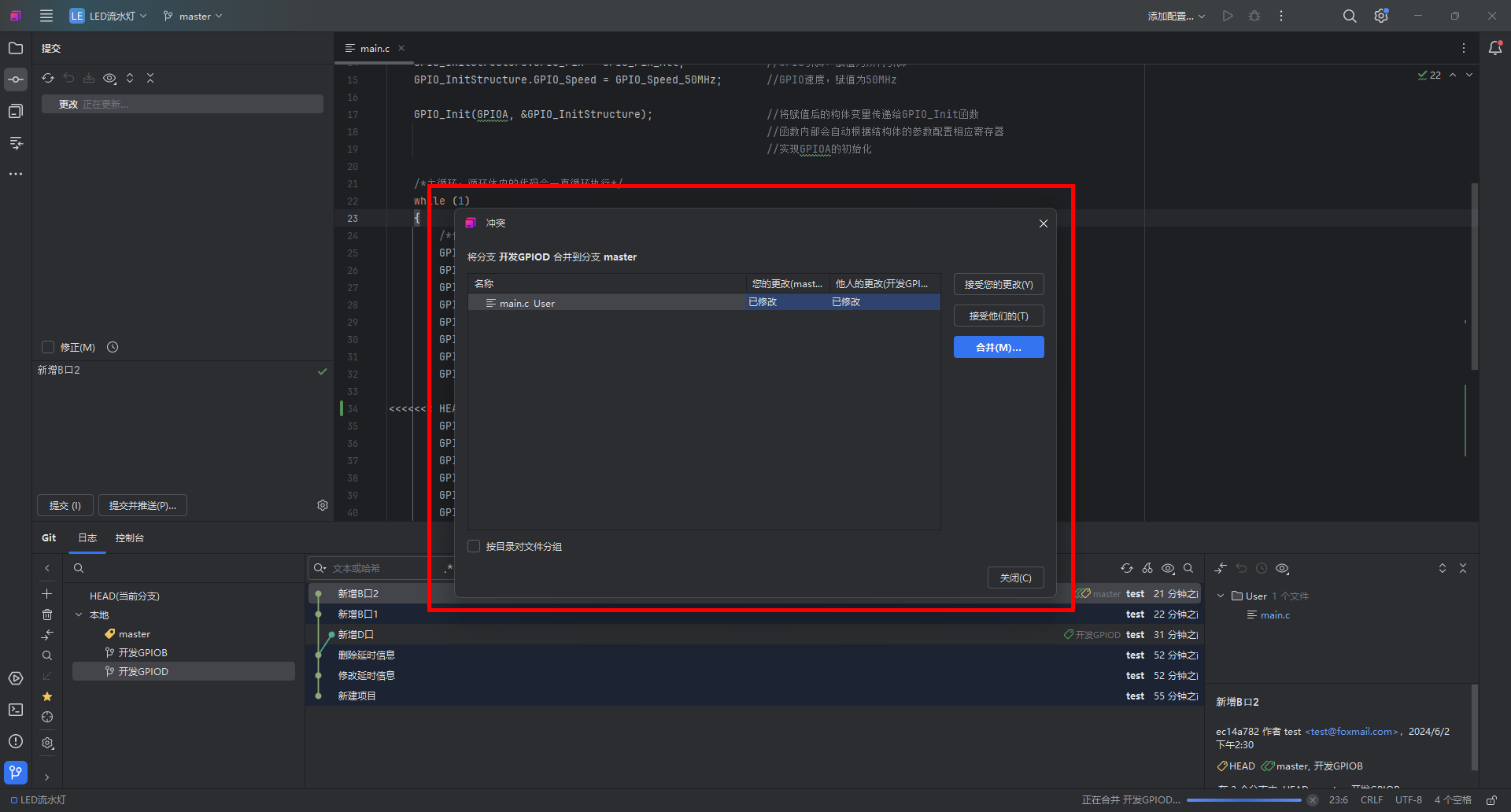1511x812 pixels.
Task: Open the master branch dropdown
Action: tap(193, 16)
